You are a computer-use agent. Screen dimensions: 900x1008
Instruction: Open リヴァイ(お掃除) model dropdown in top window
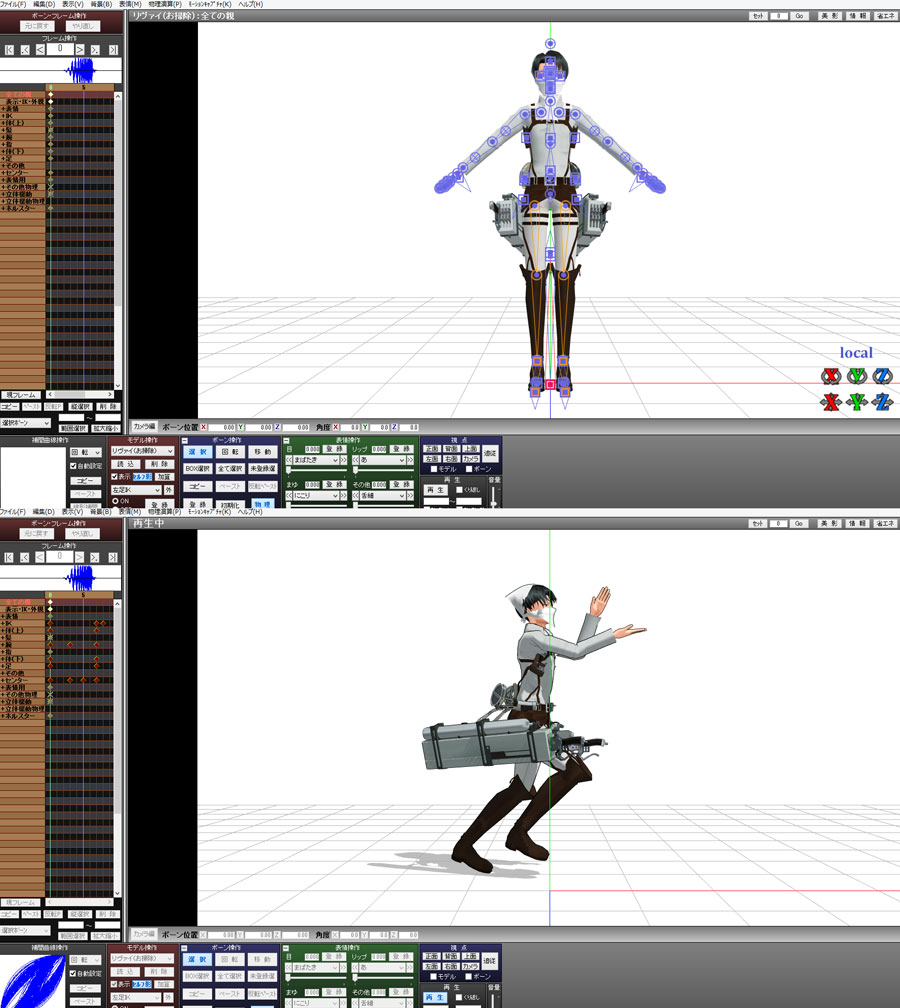point(142,451)
